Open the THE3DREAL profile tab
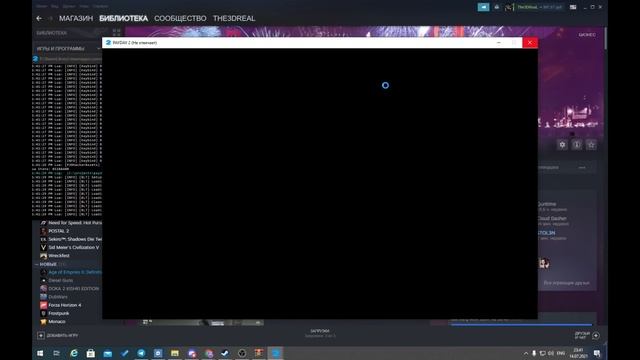Viewport: 640px width, 360px height. click(x=234, y=18)
